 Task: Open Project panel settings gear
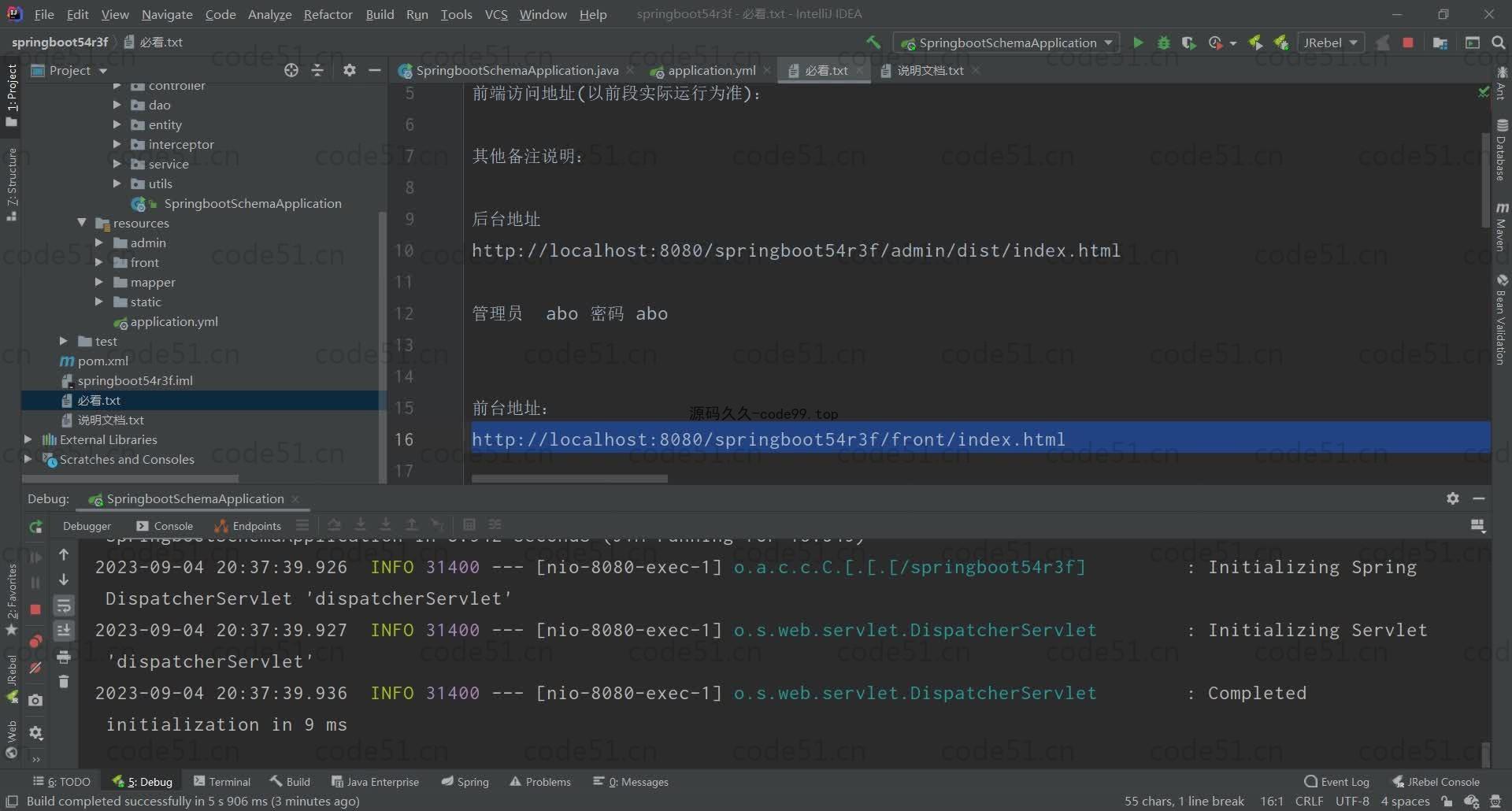point(350,70)
